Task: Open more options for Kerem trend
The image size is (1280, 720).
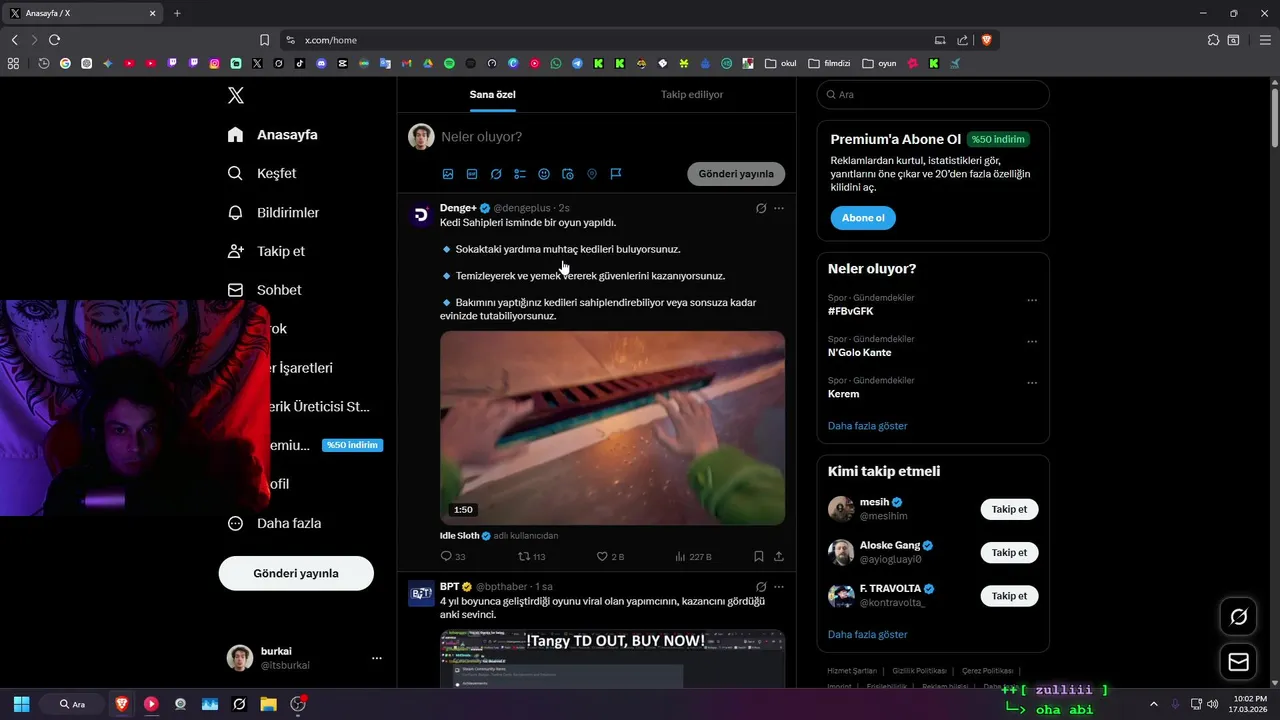Action: [x=1032, y=382]
